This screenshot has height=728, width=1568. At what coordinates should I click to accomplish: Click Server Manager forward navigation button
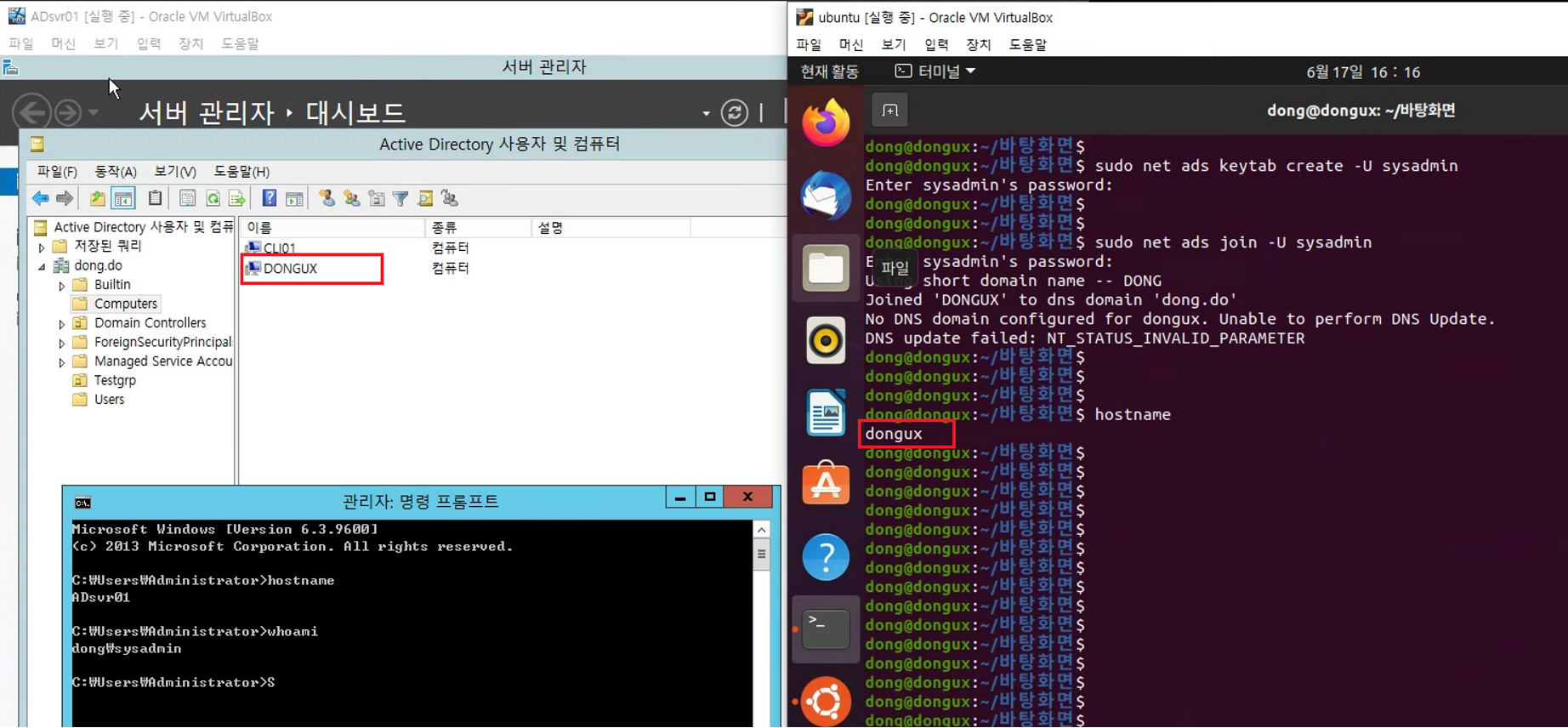pos(68,112)
